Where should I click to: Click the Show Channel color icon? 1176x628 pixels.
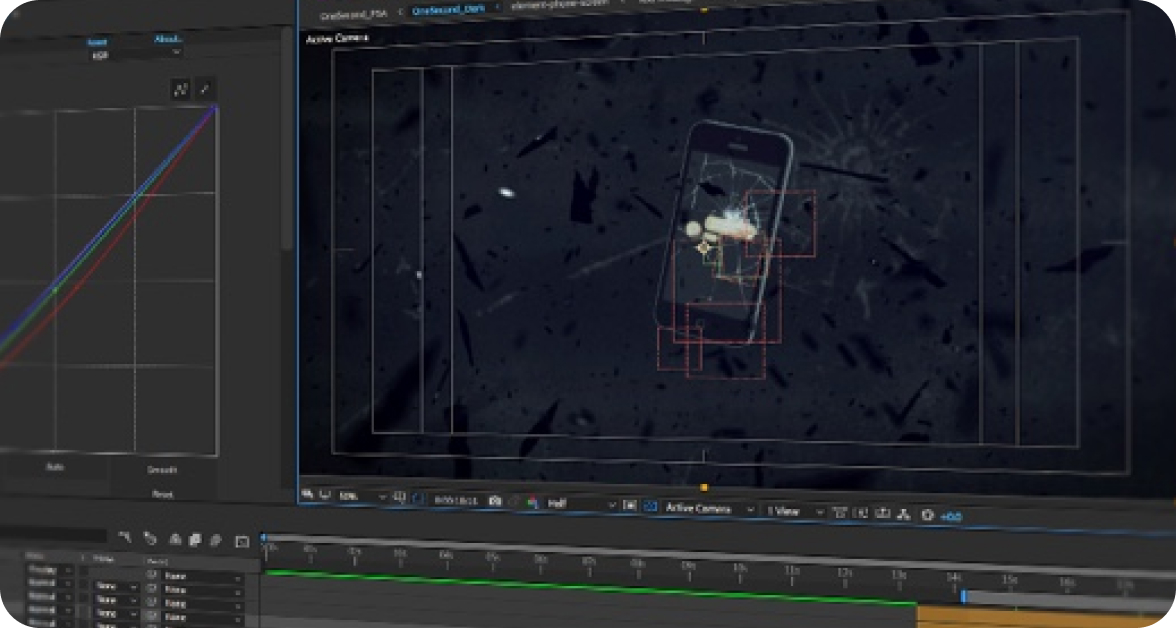(x=532, y=502)
